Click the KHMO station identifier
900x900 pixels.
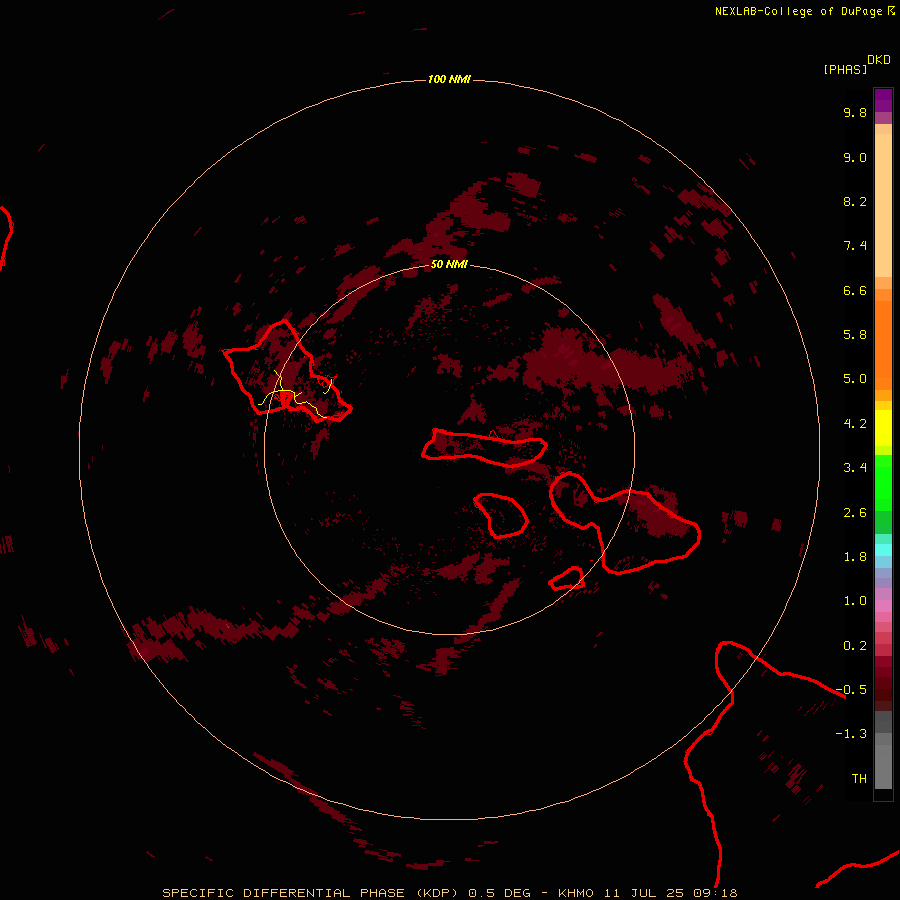(x=576, y=893)
